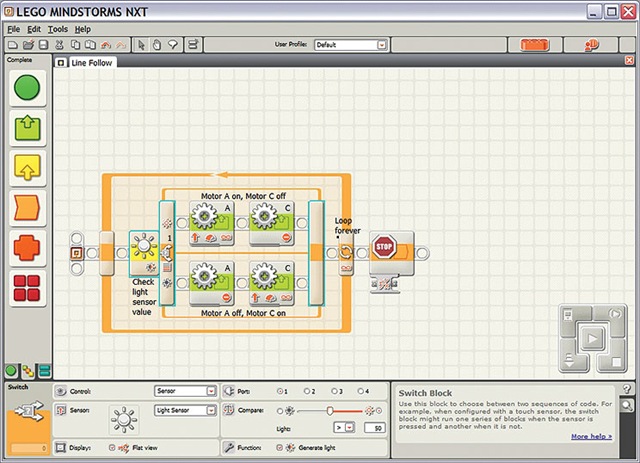Select the Pan hand tool in toolbar
This screenshot has height=463, width=640.
click(x=157, y=45)
